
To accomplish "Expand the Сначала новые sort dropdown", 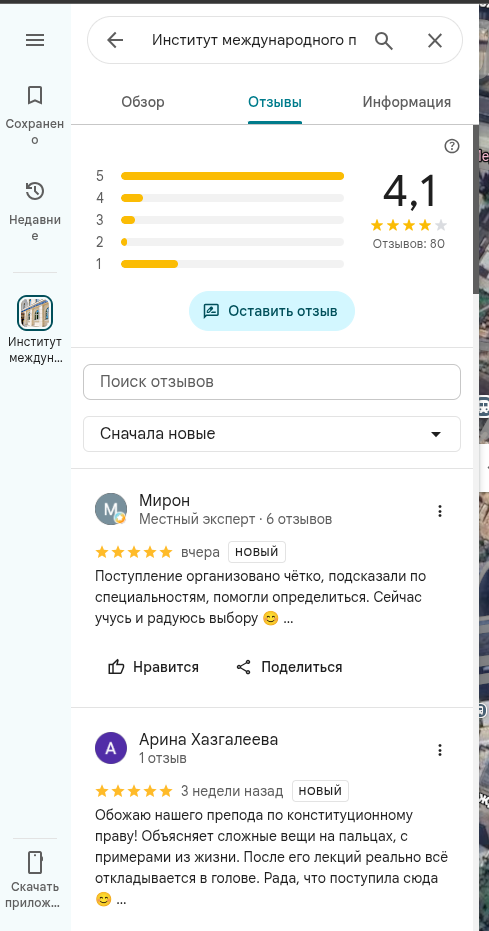I will click(x=272, y=434).
